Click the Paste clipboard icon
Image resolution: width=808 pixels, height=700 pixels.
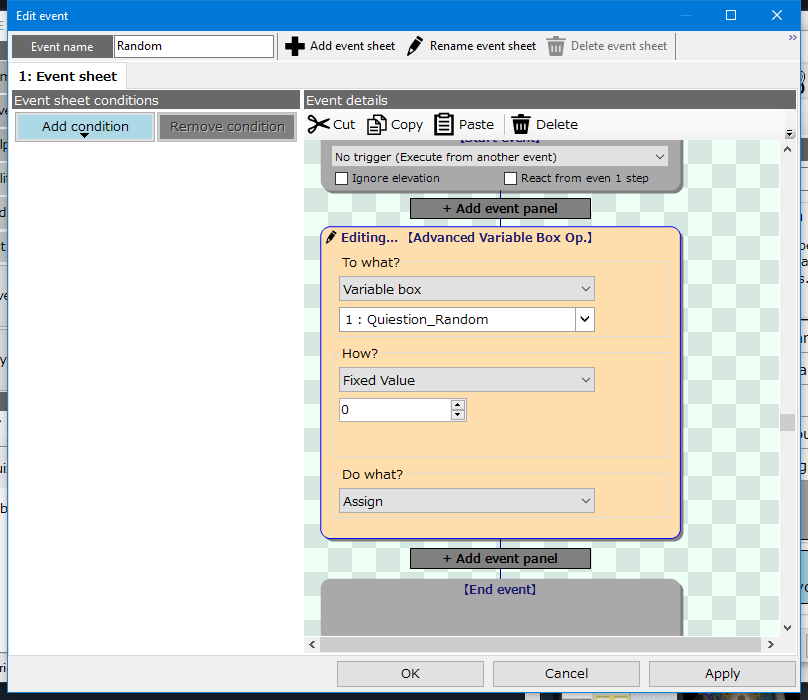pos(444,124)
